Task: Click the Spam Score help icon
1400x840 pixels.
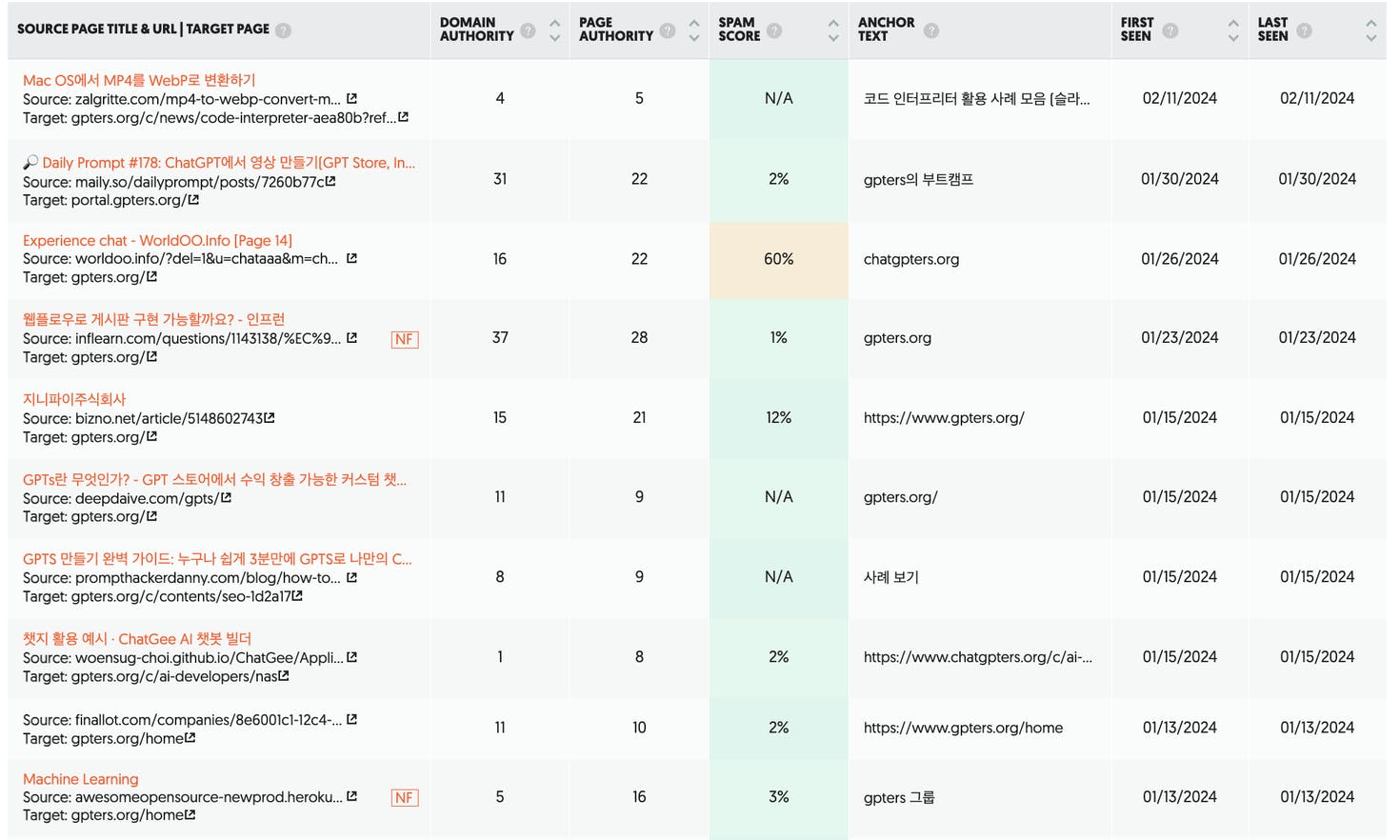Action: click(774, 30)
